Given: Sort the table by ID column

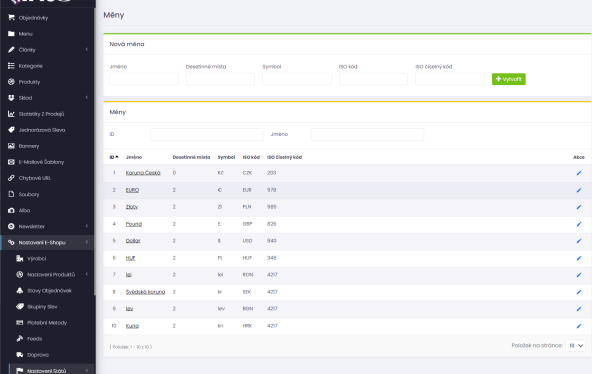Looking at the screenshot, I should pos(114,157).
